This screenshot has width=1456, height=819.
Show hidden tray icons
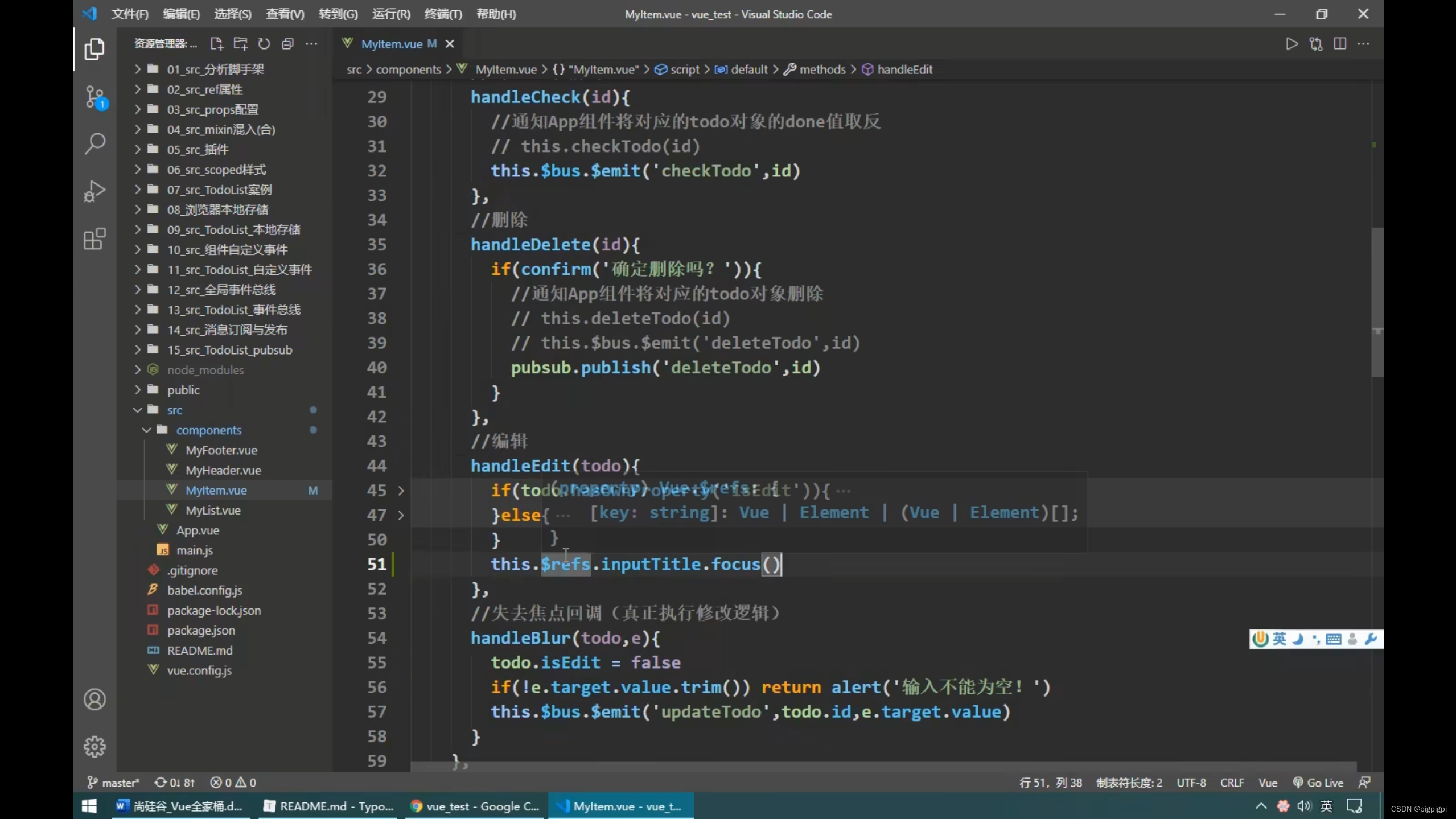click(1261, 806)
